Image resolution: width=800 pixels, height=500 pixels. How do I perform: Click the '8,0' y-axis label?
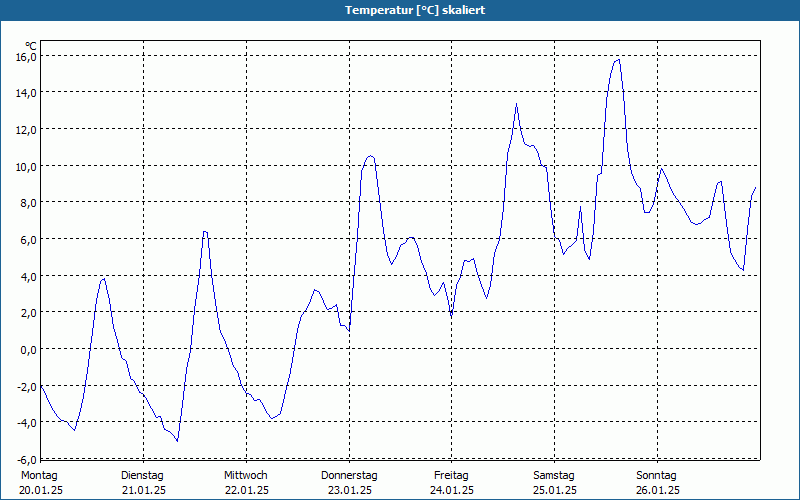coord(29,203)
